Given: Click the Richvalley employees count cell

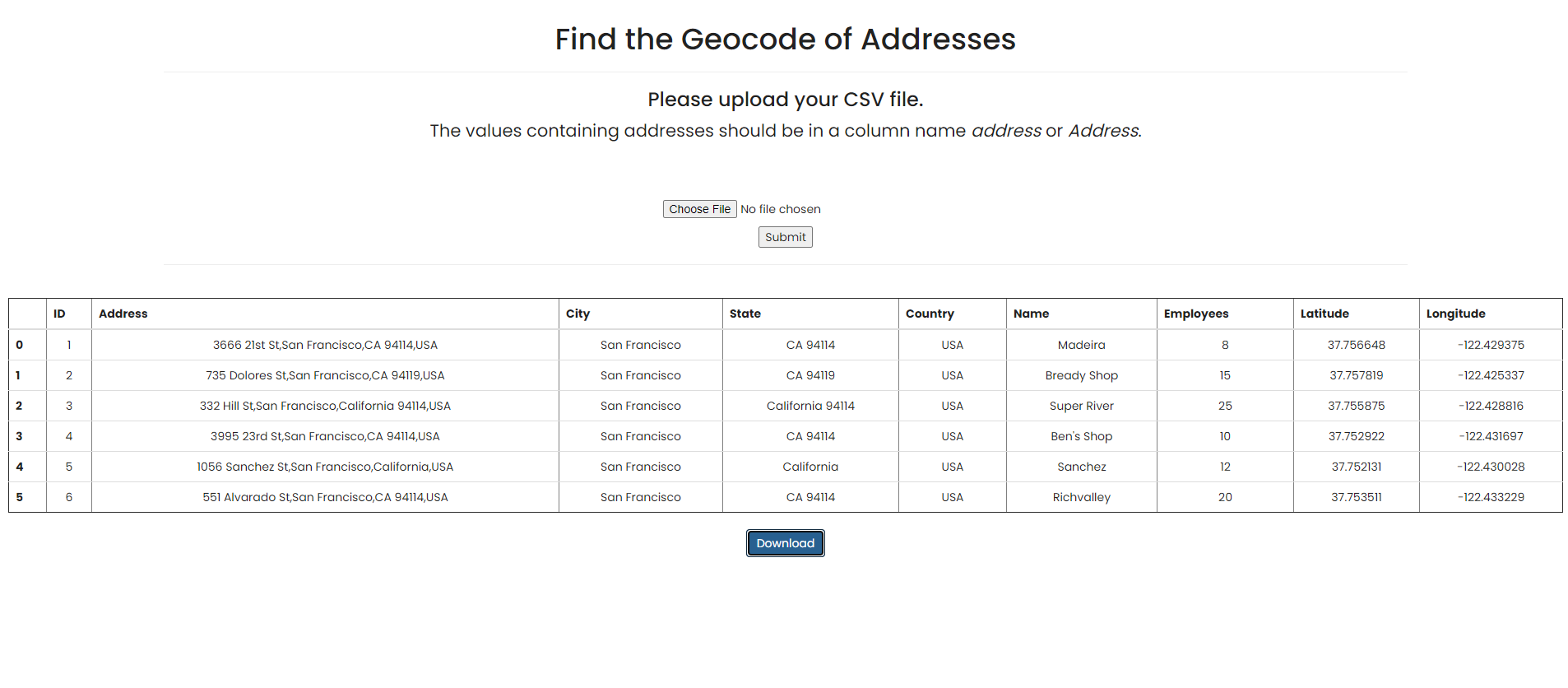Looking at the screenshot, I should point(1225,497).
